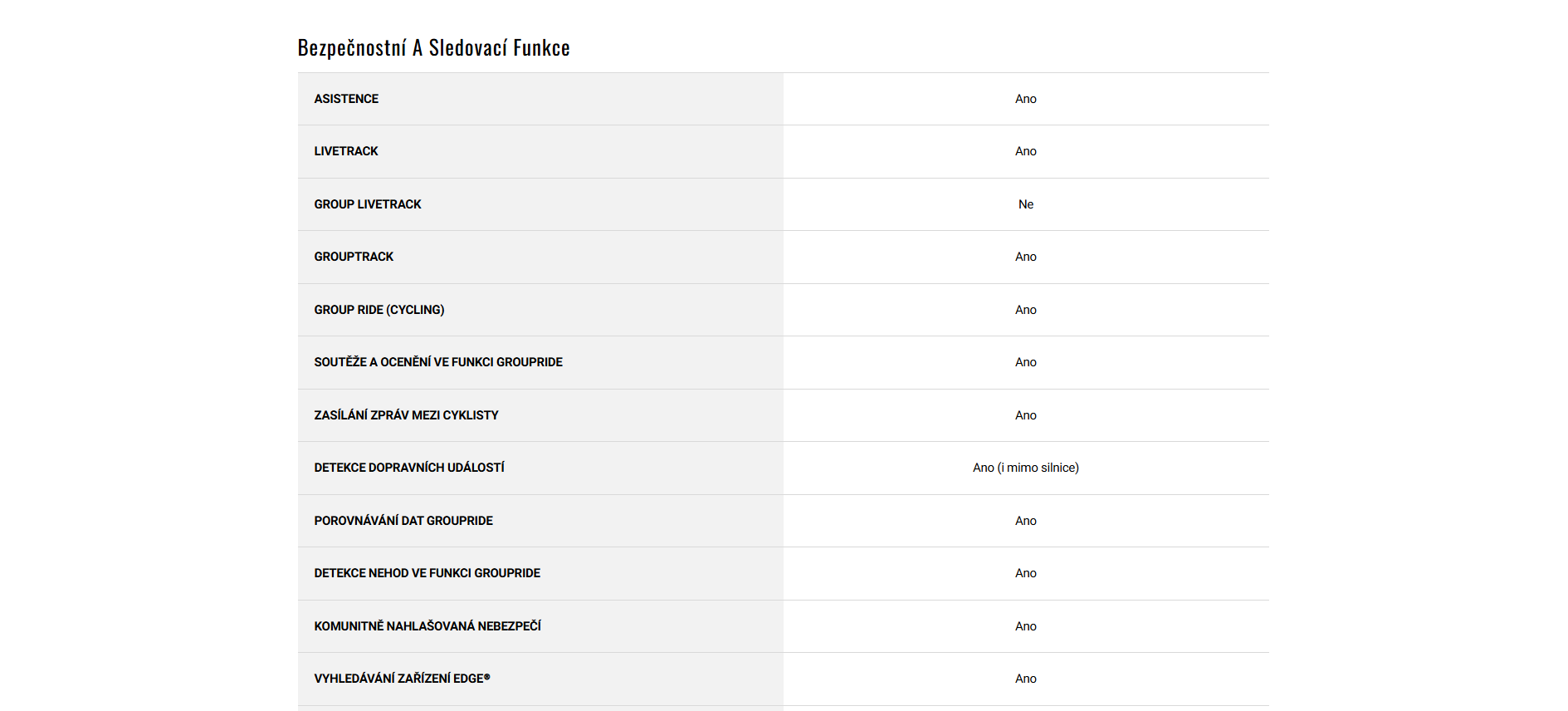Select POROVNÁVÁNÍ DAT GROUPRIDE label

point(403,521)
